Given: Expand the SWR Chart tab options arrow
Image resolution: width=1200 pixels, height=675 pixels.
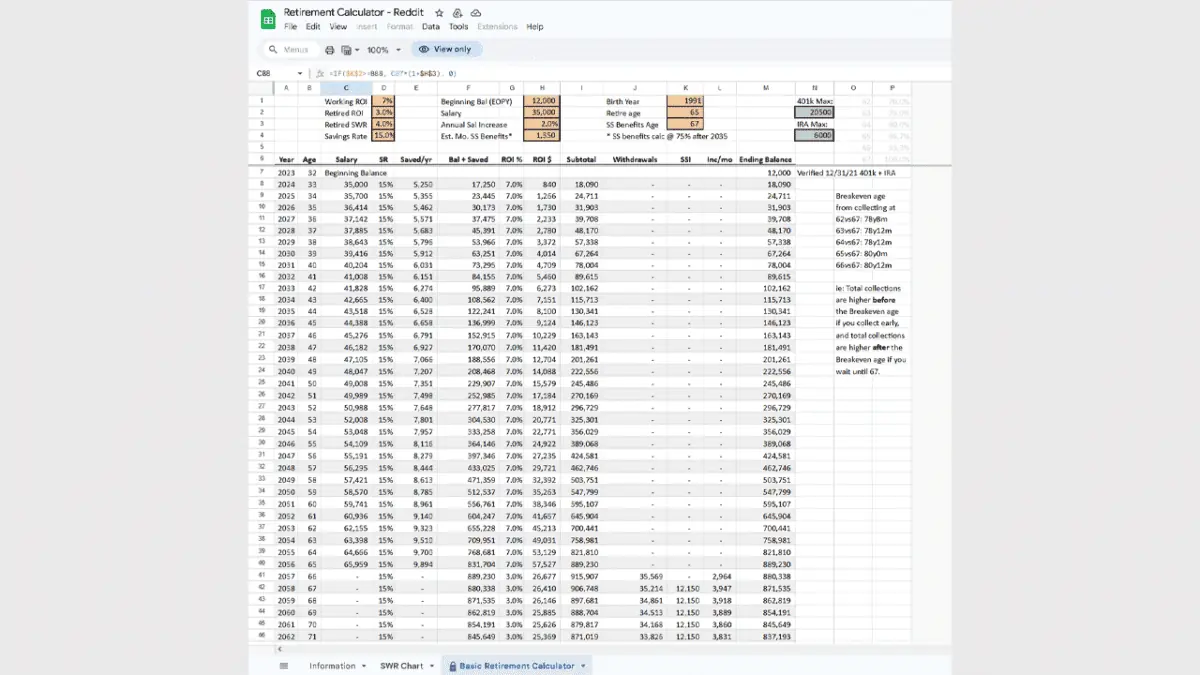Looking at the screenshot, I should click(432, 666).
